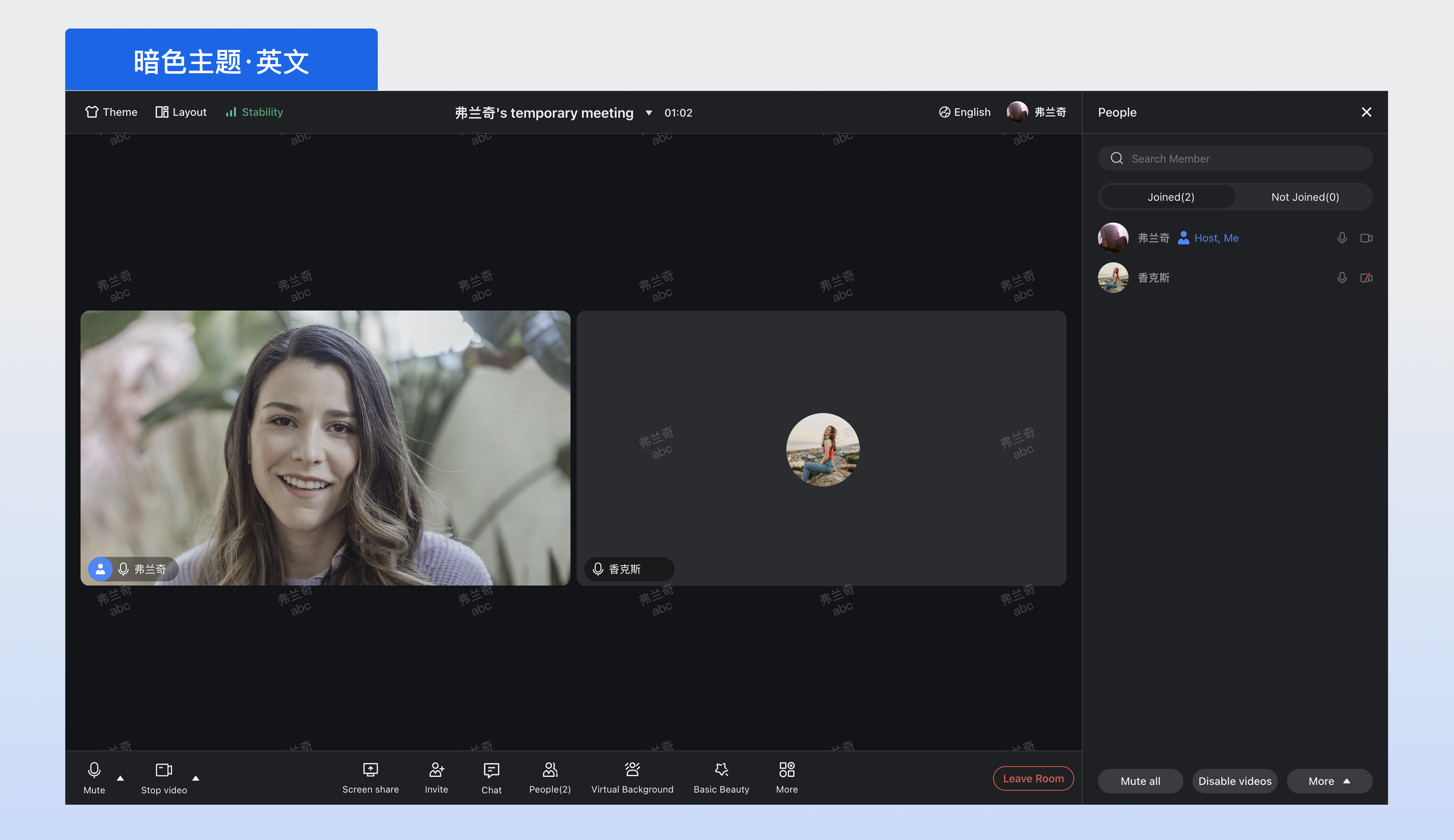Viewport: 1454px width, 840px height.
Task: Select the Joined(2) tab
Action: pyautogui.click(x=1170, y=197)
